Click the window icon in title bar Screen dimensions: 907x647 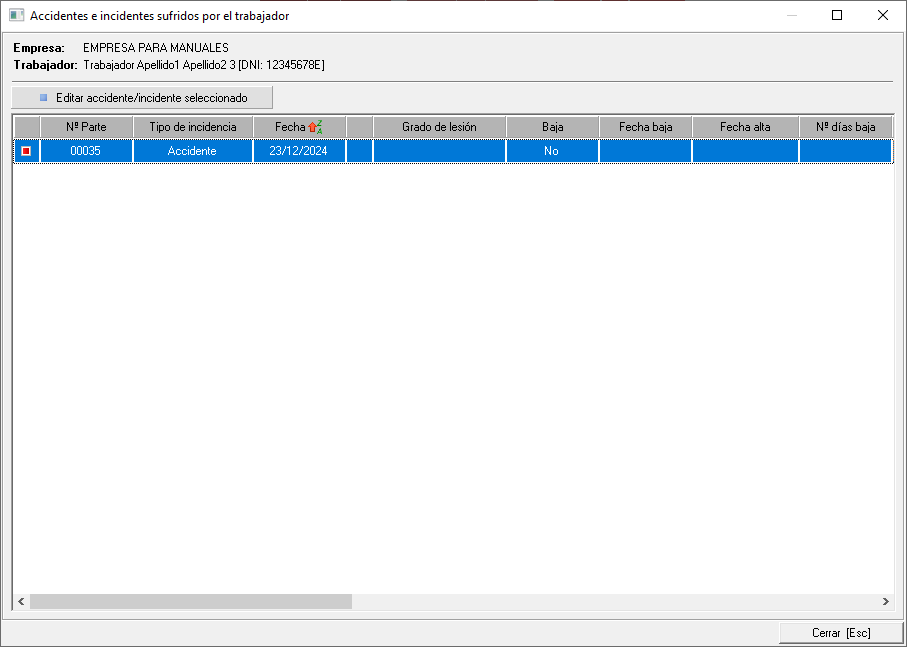coord(16,16)
